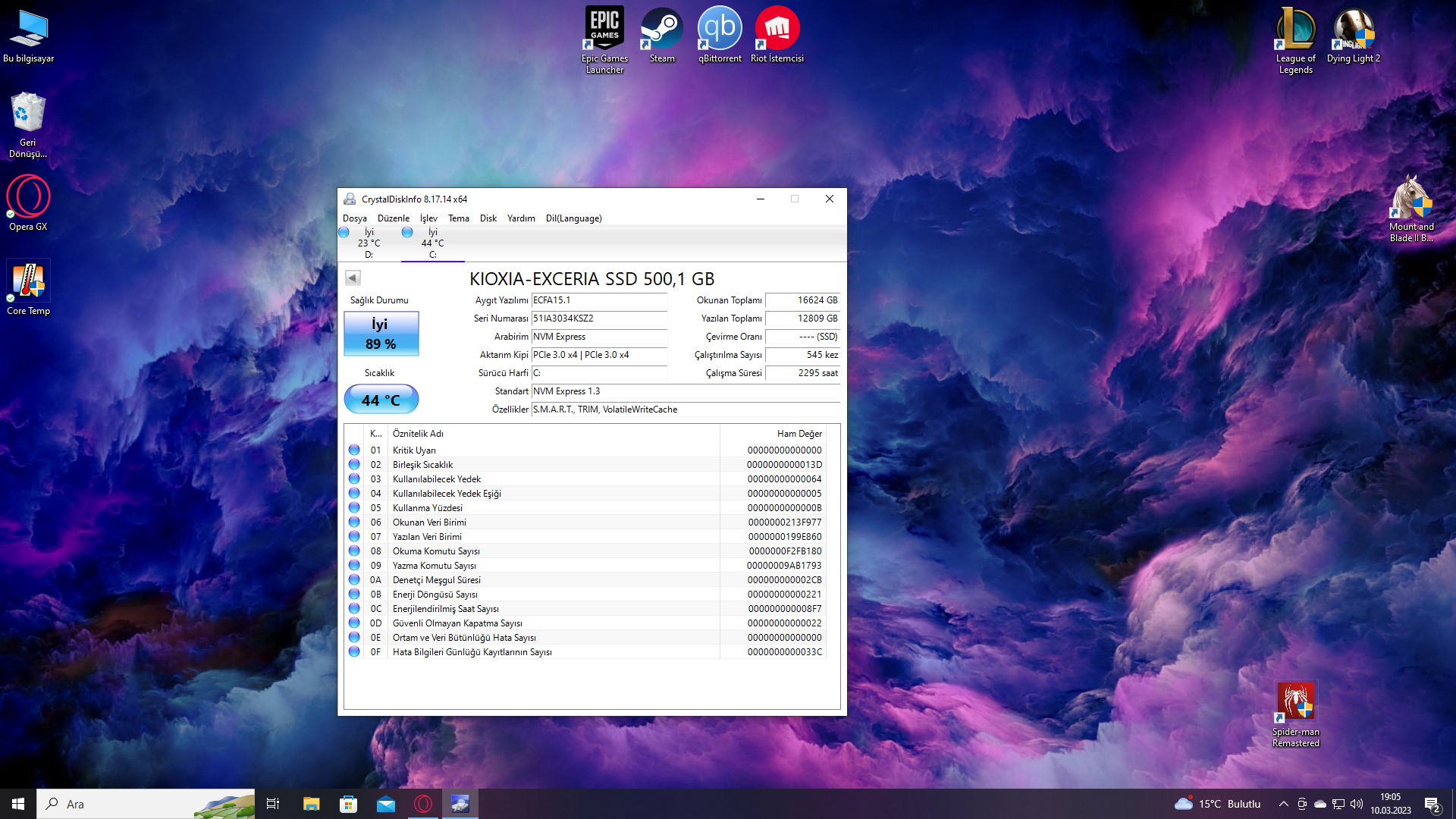This screenshot has height=819, width=1456.
Task: Select the Okunan Veri Birimi row
Action: pyautogui.click(x=585, y=522)
